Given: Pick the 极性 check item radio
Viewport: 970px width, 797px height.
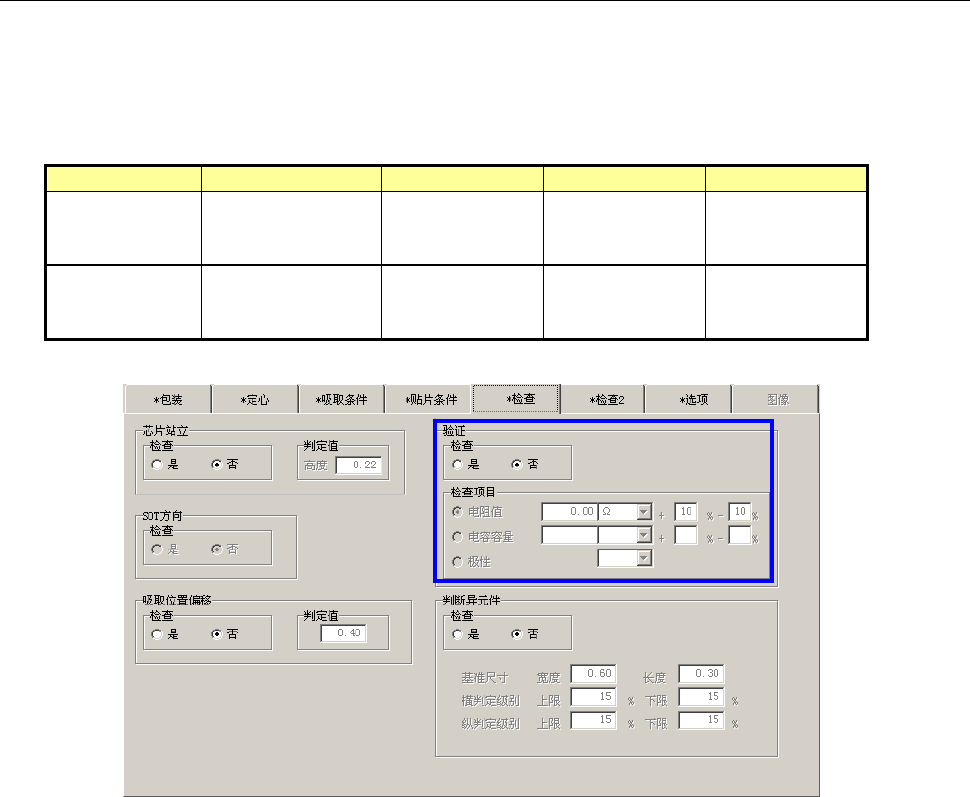Looking at the screenshot, I should (458, 562).
